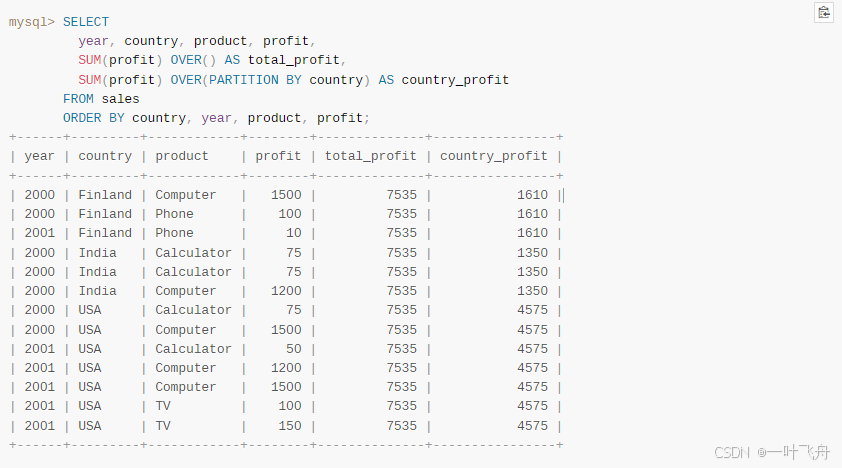Click profit 1500 in Finland Computer row
Screen dimensions: 842x468
pyautogui.click(x=285, y=195)
